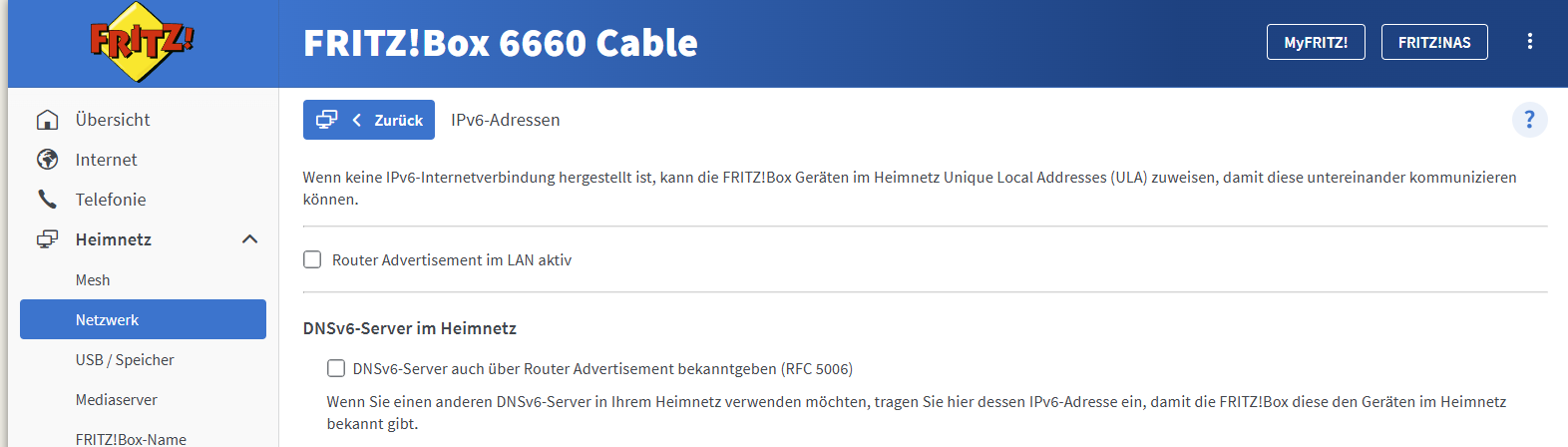Toggle DNSv6-Server über Router Advertisement checkbox
This screenshot has height=447, width=1568.
click(336, 368)
